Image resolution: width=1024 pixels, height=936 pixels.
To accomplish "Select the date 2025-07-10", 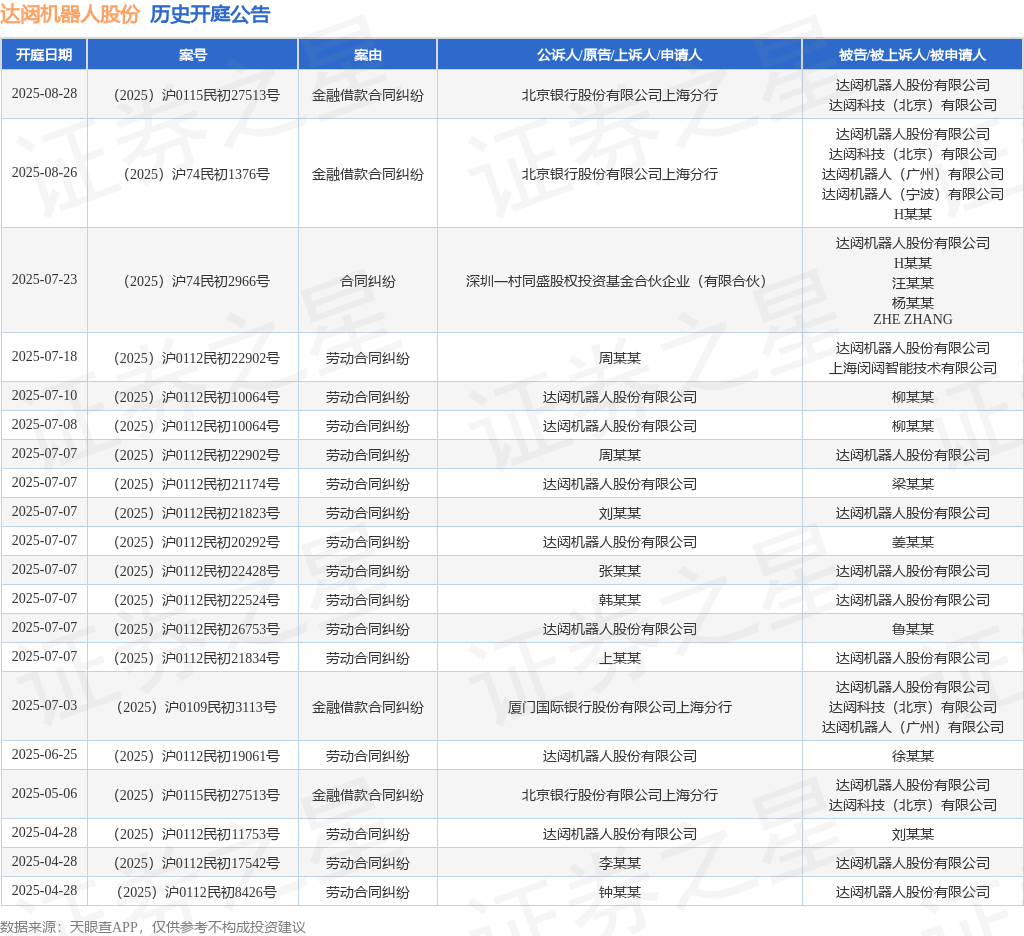I will [x=44, y=396].
